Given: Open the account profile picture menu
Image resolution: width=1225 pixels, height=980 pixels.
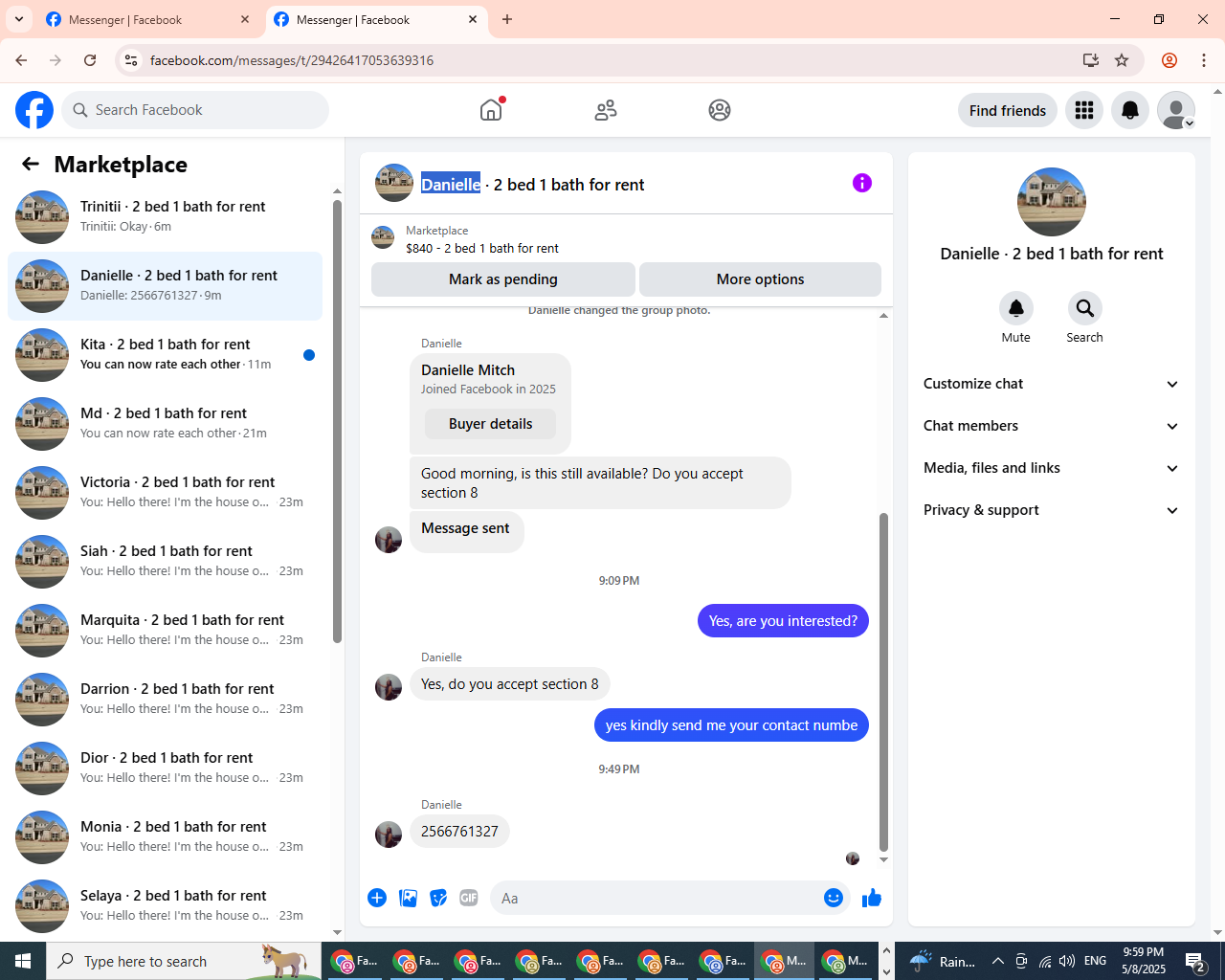Looking at the screenshot, I should pos(1176,110).
